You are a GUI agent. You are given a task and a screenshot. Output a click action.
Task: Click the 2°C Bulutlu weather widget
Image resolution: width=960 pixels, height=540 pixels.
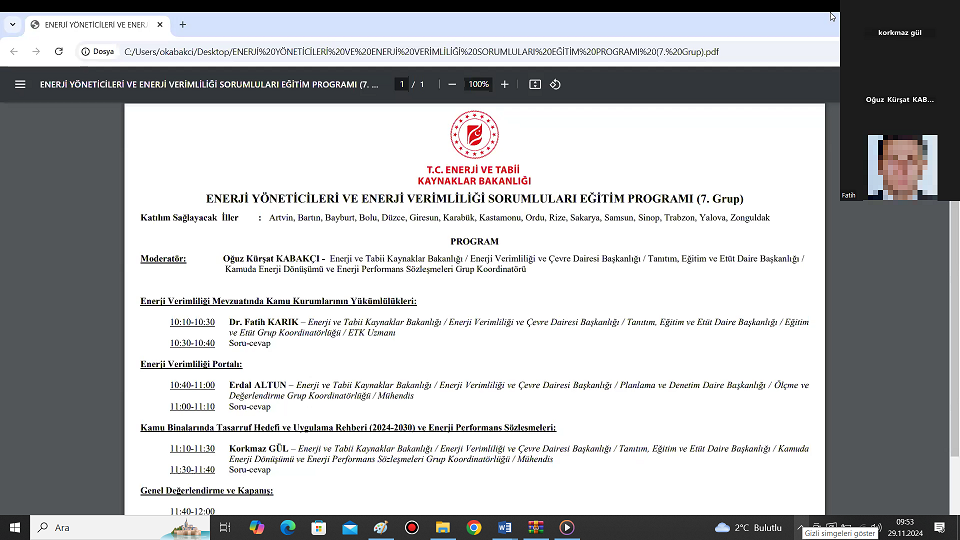click(x=748, y=527)
